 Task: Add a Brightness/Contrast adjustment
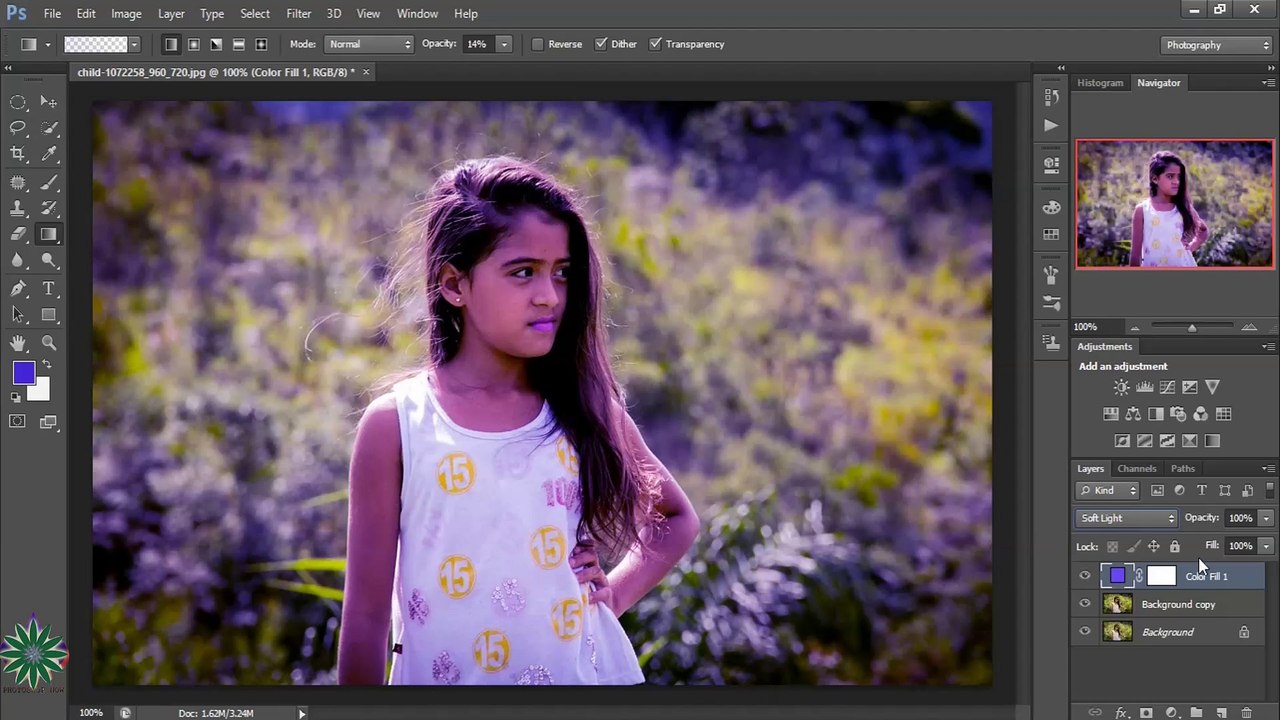point(1122,387)
